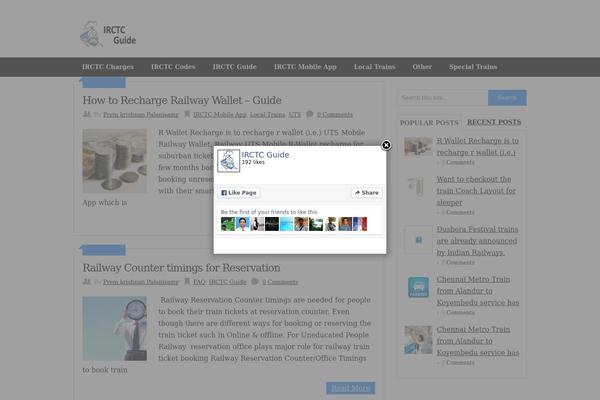
Task: Click the coins thumbnail of Railway Wallet post
Action: [114, 161]
